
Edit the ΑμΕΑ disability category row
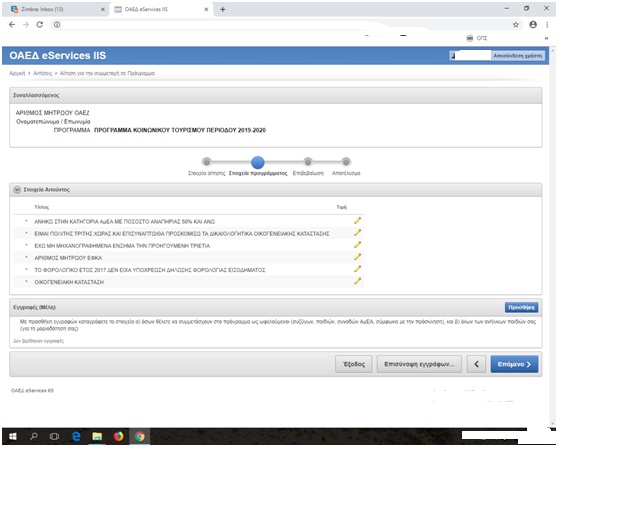tap(357, 220)
